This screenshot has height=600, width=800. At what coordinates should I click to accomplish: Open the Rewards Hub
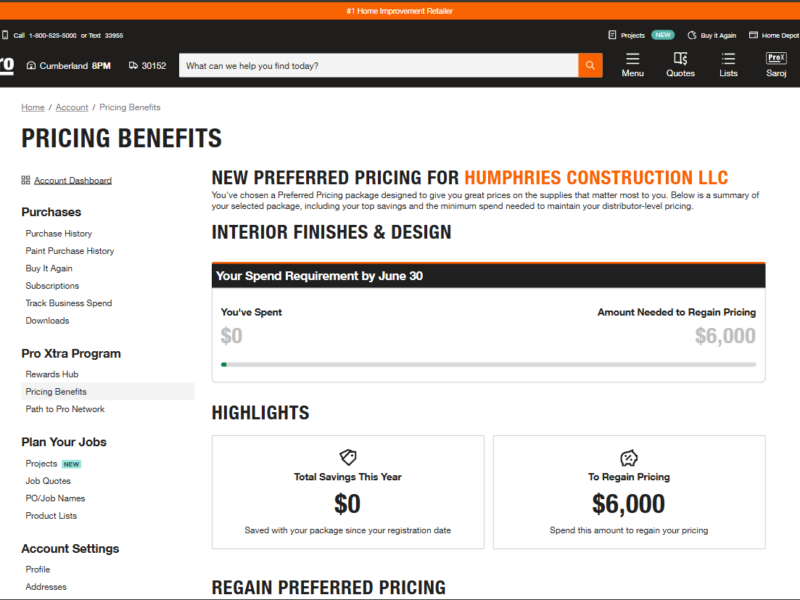[51, 373]
